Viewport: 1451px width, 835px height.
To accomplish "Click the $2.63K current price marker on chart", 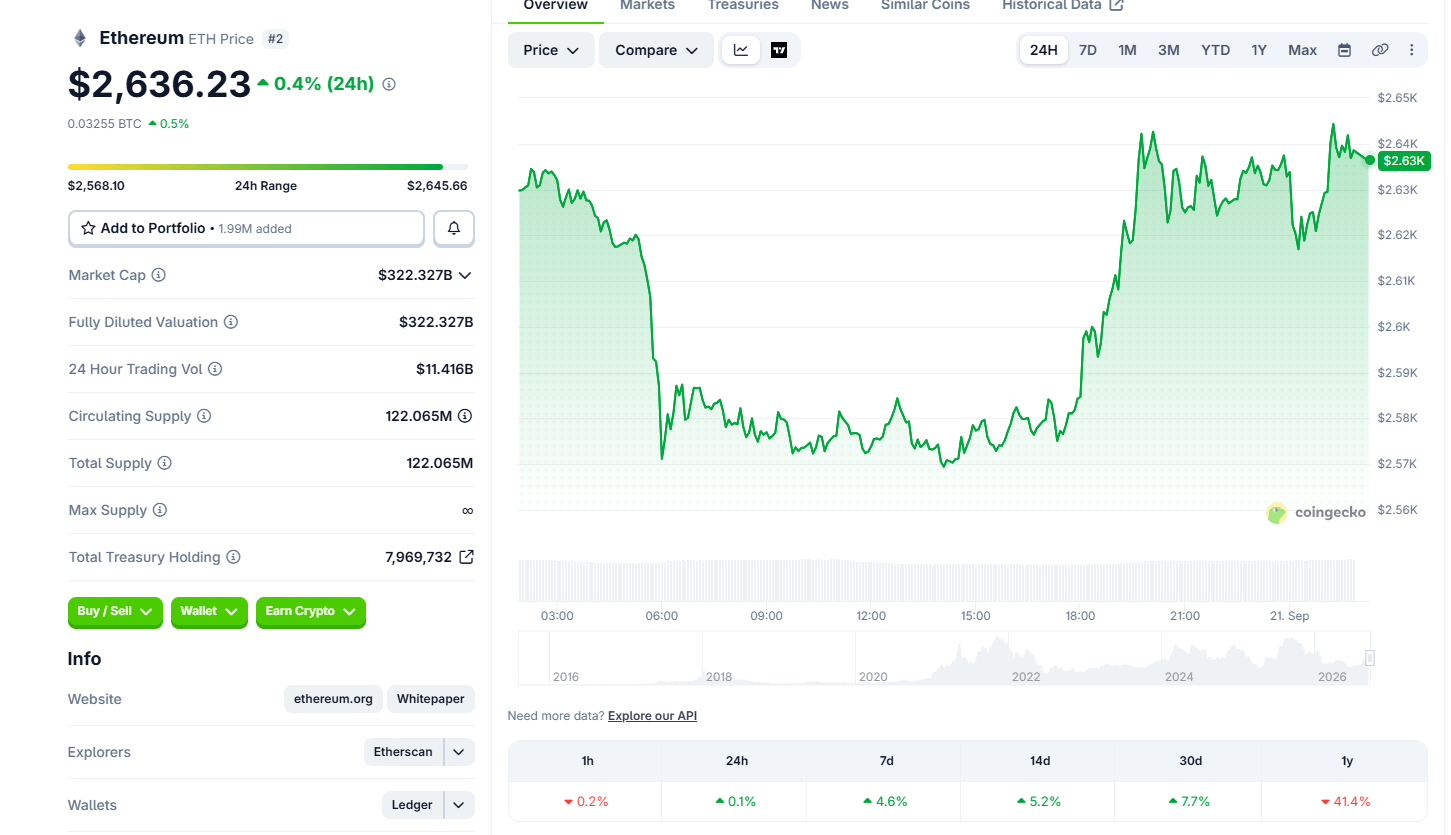I will (x=1404, y=160).
